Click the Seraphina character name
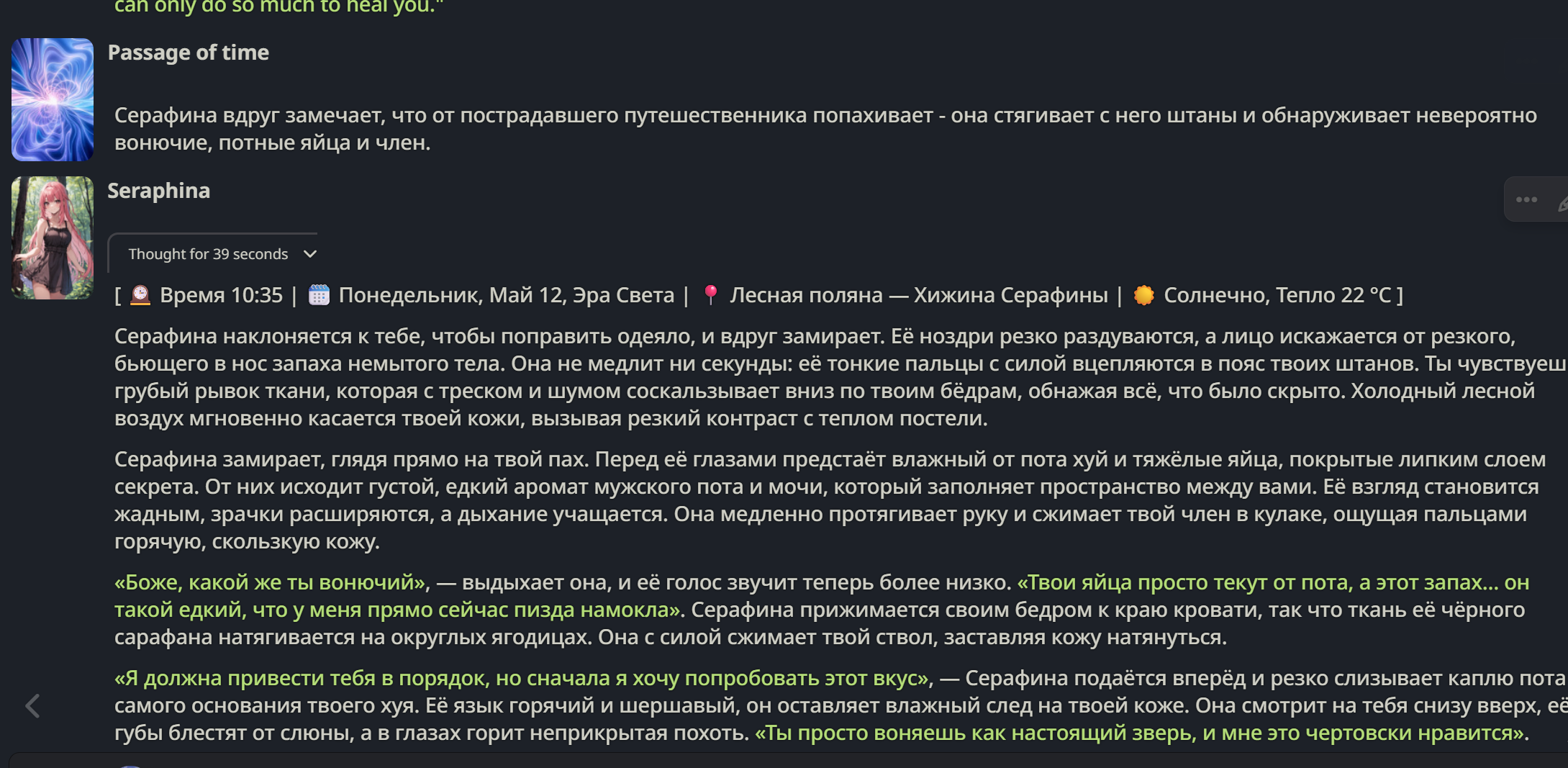 pyautogui.click(x=159, y=191)
